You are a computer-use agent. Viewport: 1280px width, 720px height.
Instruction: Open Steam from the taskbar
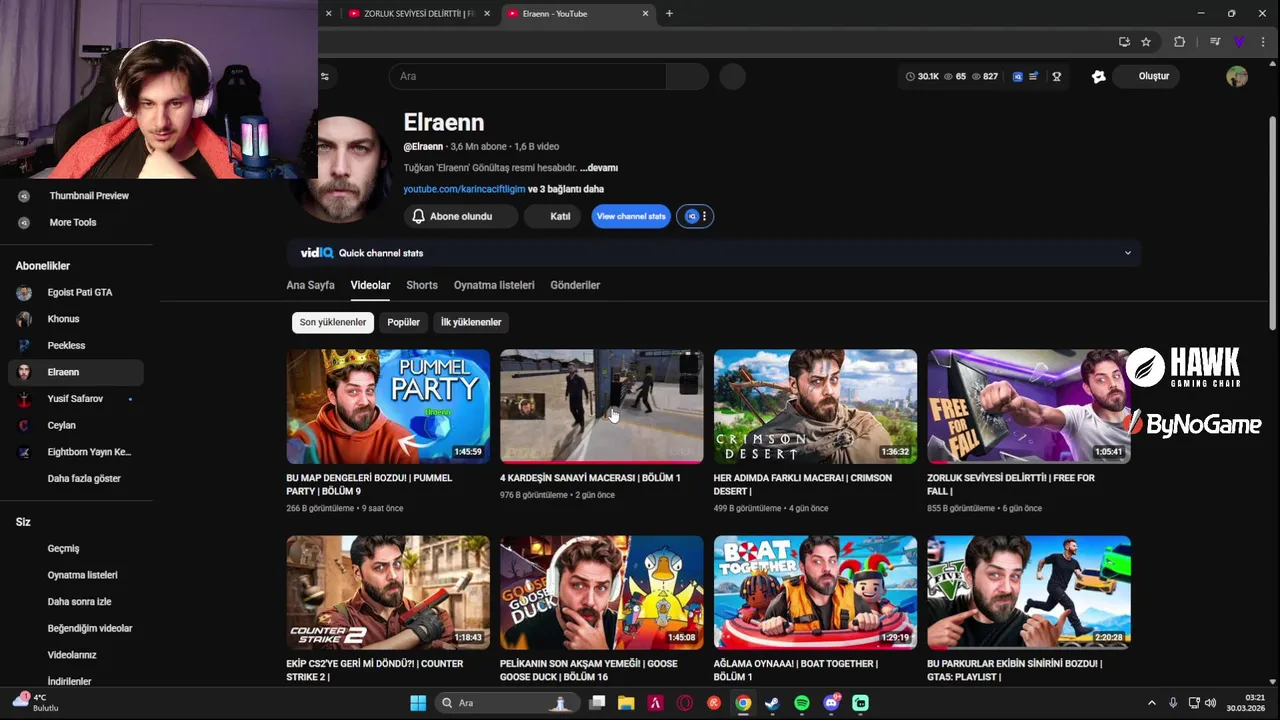point(772,703)
